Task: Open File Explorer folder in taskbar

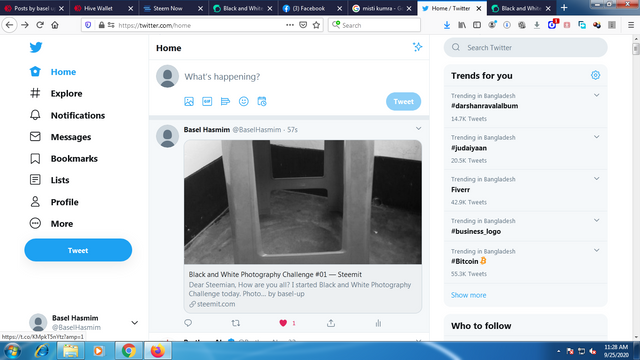Action: tap(70, 351)
